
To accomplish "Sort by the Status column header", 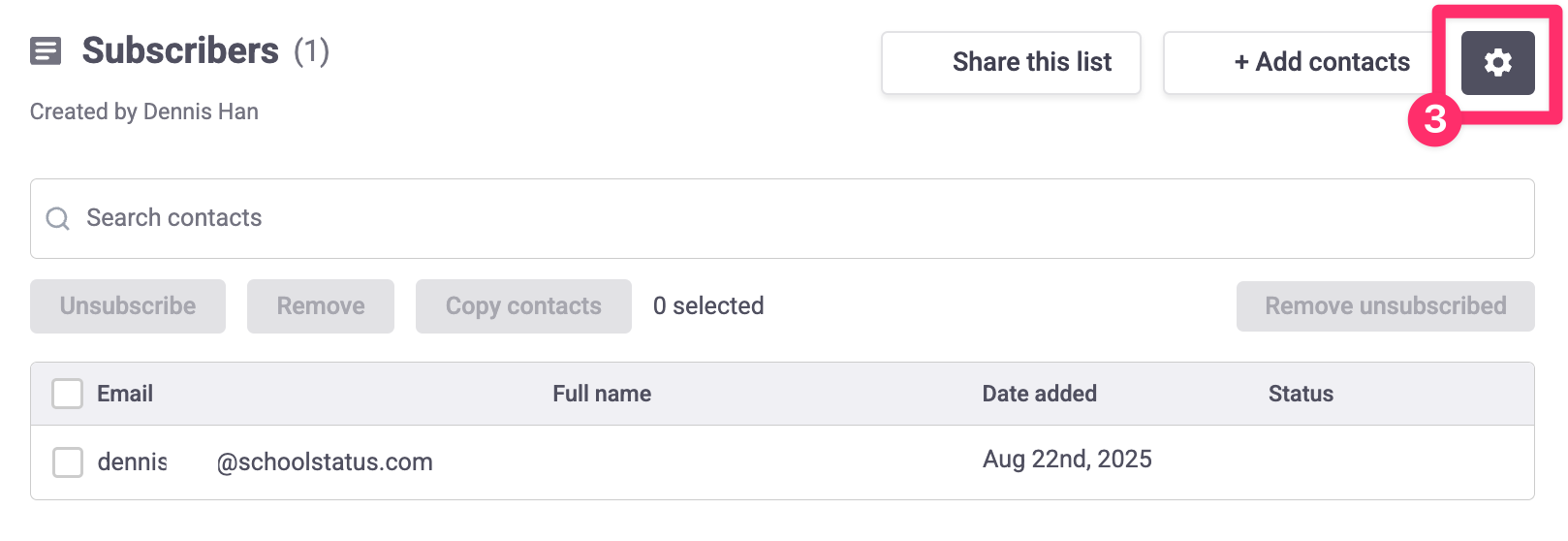I will [1301, 394].
